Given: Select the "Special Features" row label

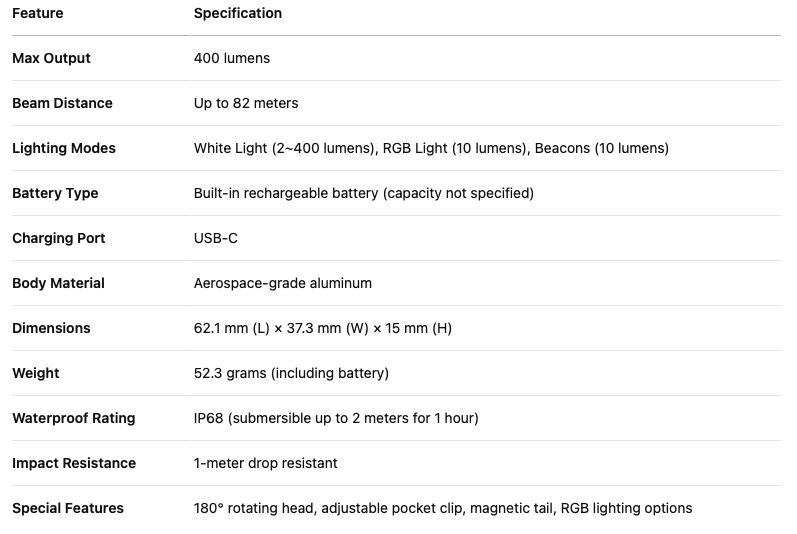Looking at the screenshot, I should [68, 508].
